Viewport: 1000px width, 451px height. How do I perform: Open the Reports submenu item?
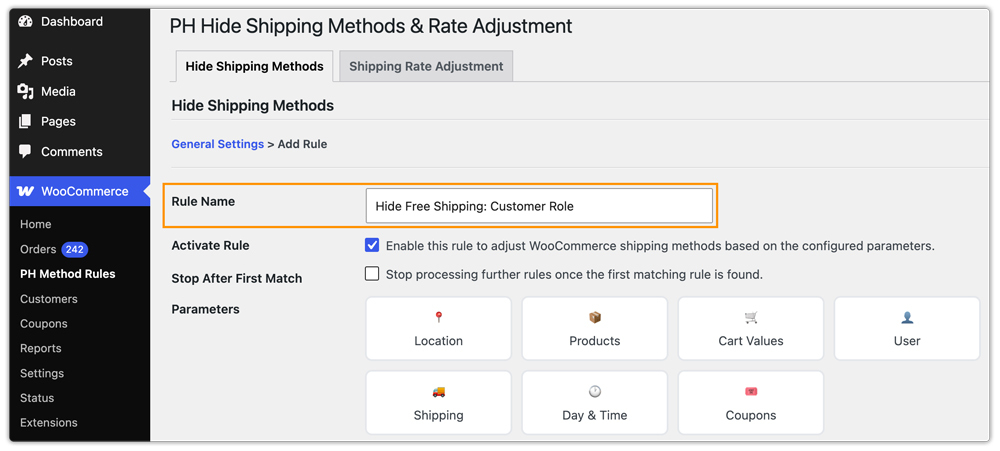coord(41,348)
